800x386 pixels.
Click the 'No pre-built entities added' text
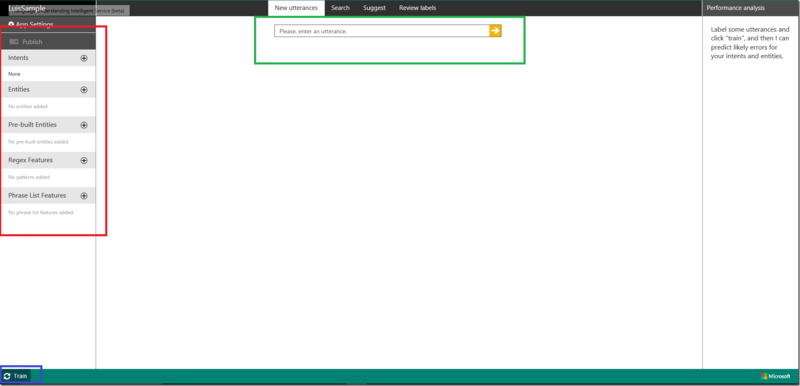[x=38, y=142]
